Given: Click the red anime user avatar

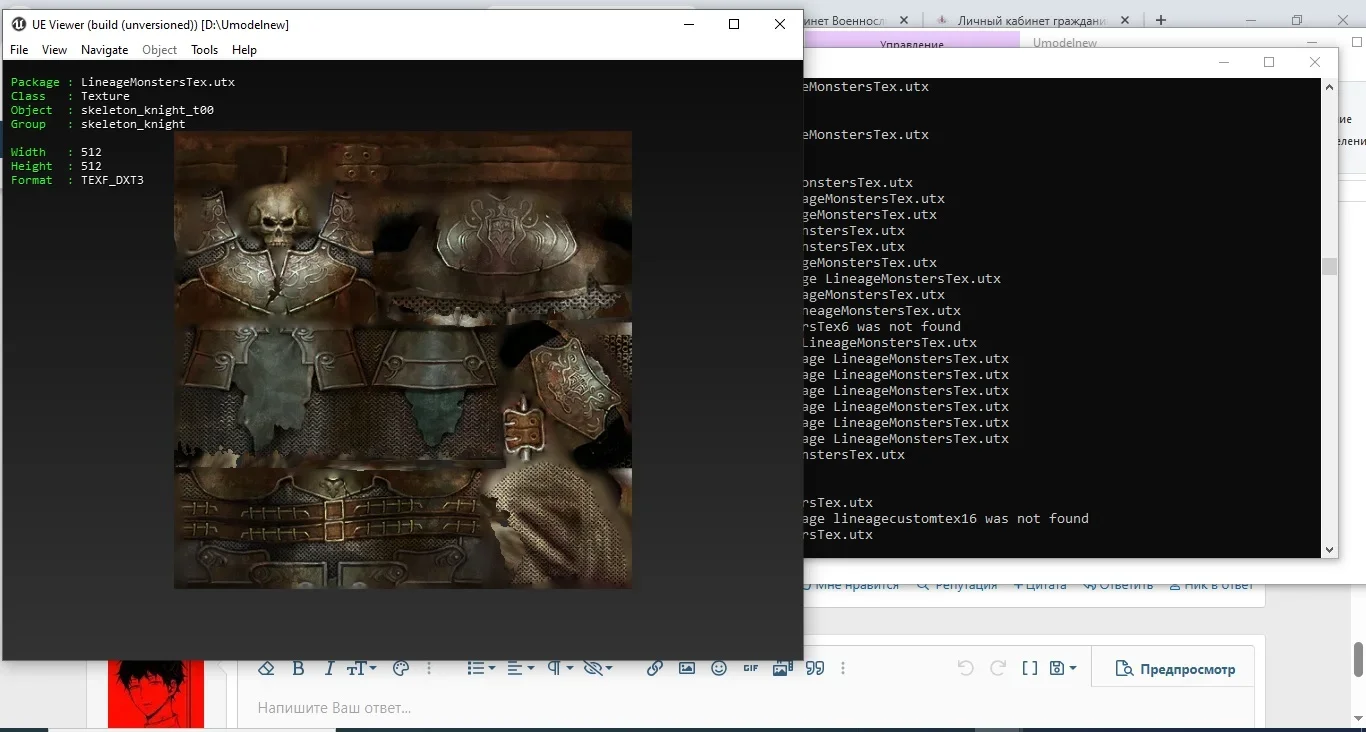Looking at the screenshot, I should tap(155, 693).
